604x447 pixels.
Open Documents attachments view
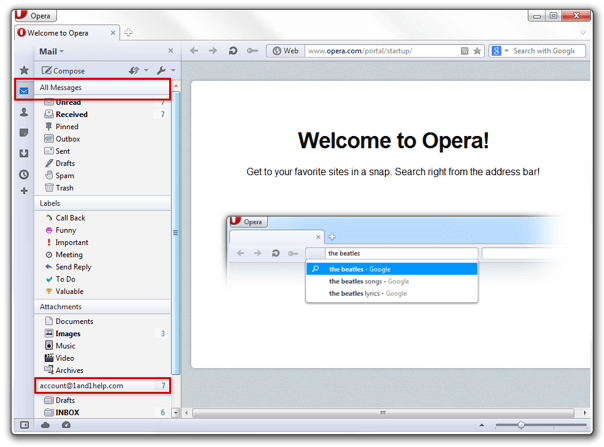pyautogui.click(x=102, y=321)
